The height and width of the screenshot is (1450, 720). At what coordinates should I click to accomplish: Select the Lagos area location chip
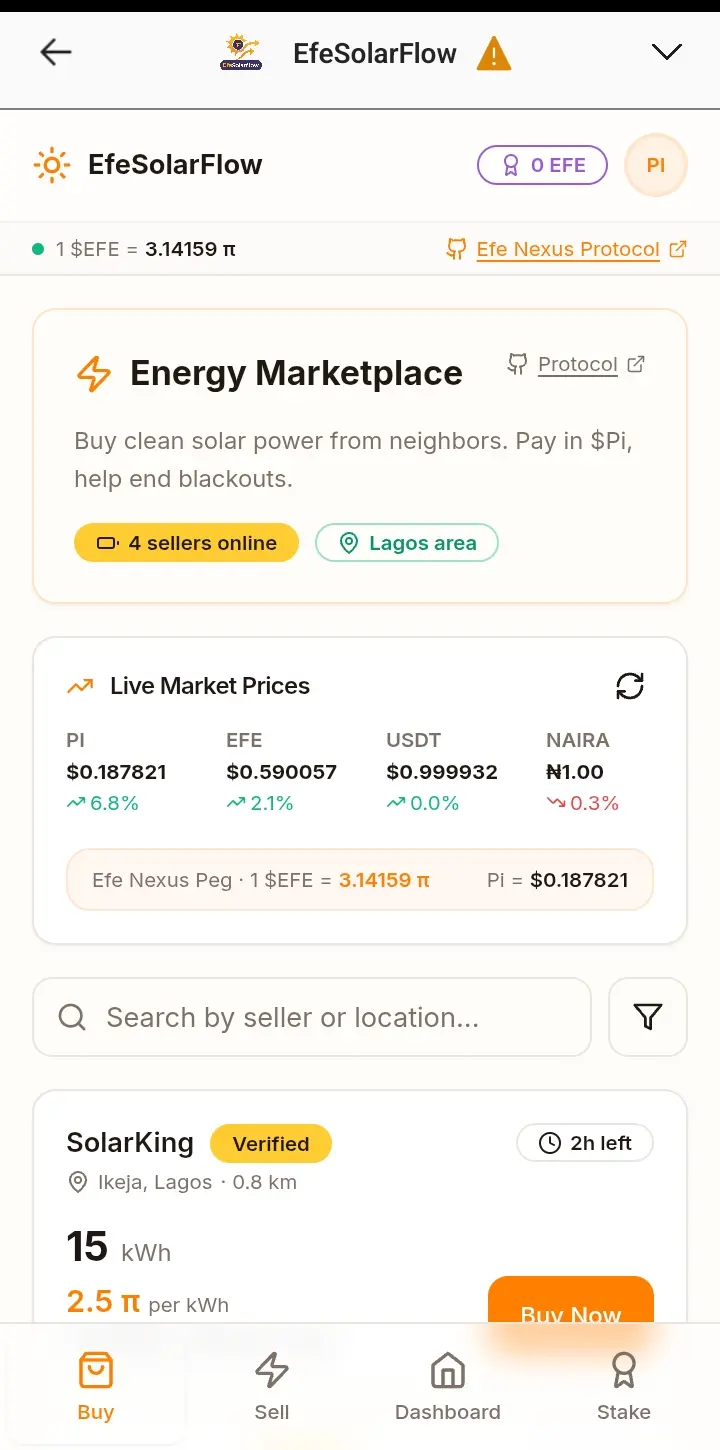tap(407, 543)
